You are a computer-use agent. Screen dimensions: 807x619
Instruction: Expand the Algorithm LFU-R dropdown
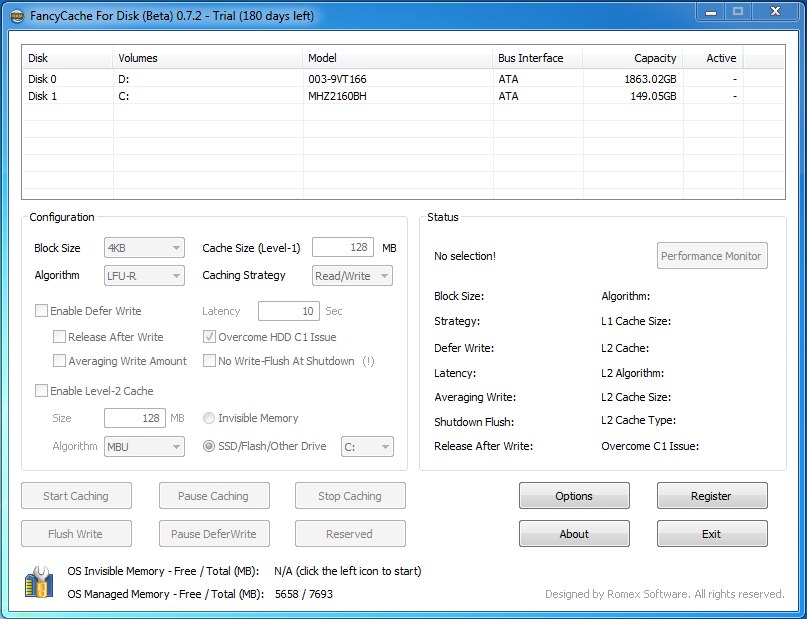(144, 275)
